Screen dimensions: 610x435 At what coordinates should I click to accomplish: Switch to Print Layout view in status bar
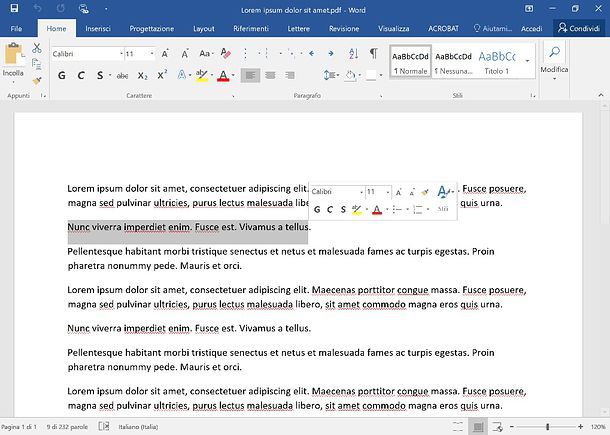point(478,426)
